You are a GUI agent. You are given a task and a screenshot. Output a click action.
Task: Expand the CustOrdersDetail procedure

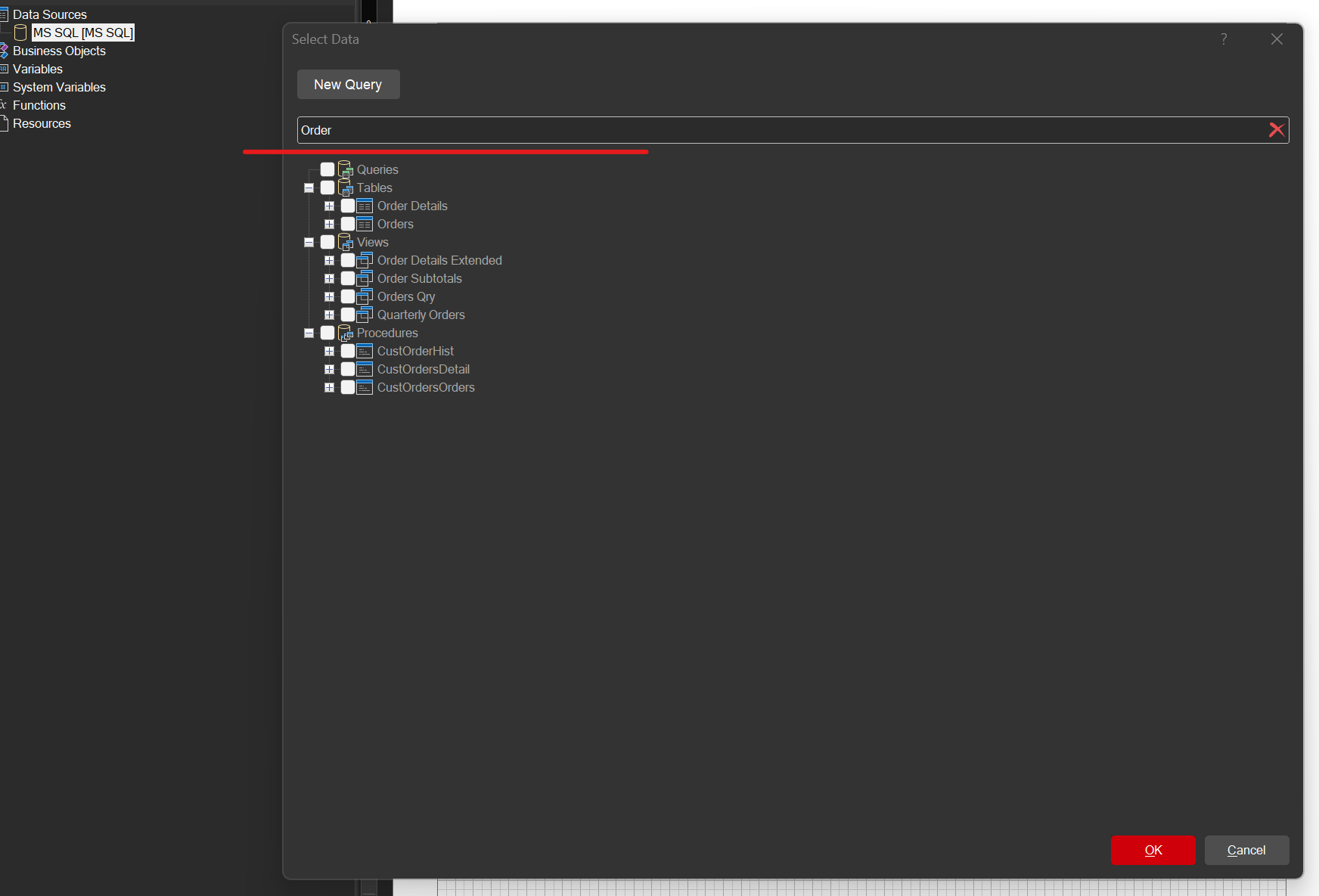[x=329, y=369]
